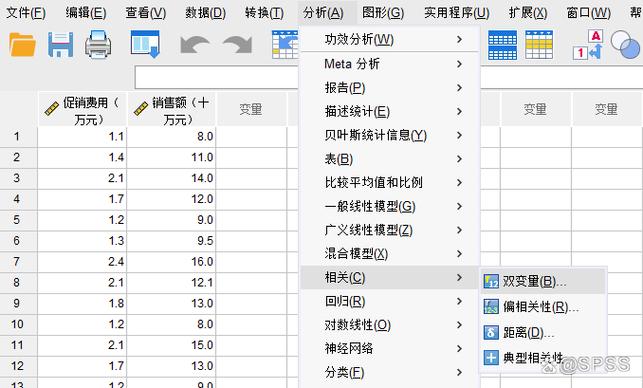This screenshot has width=643, height=388.
Task: Expand the Meta 分析 submenu
Action: click(390, 64)
